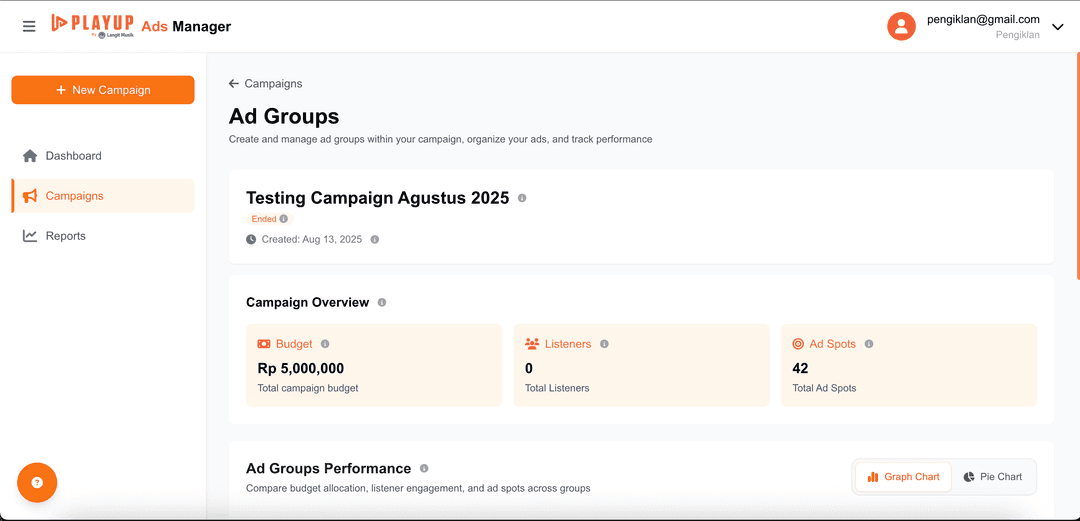Start a New Campaign
The width and height of the screenshot is (1080, 521).
[103, 90]
